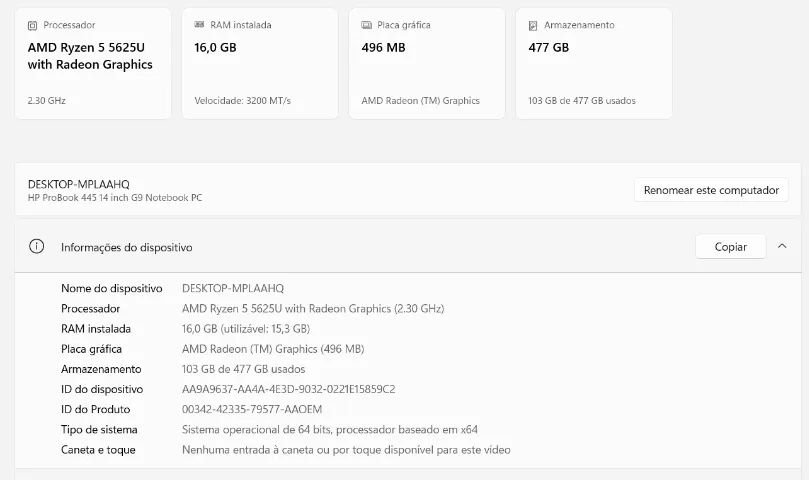Open the 496 MB Placa gráfica card
This screenshot has width=809, height=480.
(x=427, y=63)
